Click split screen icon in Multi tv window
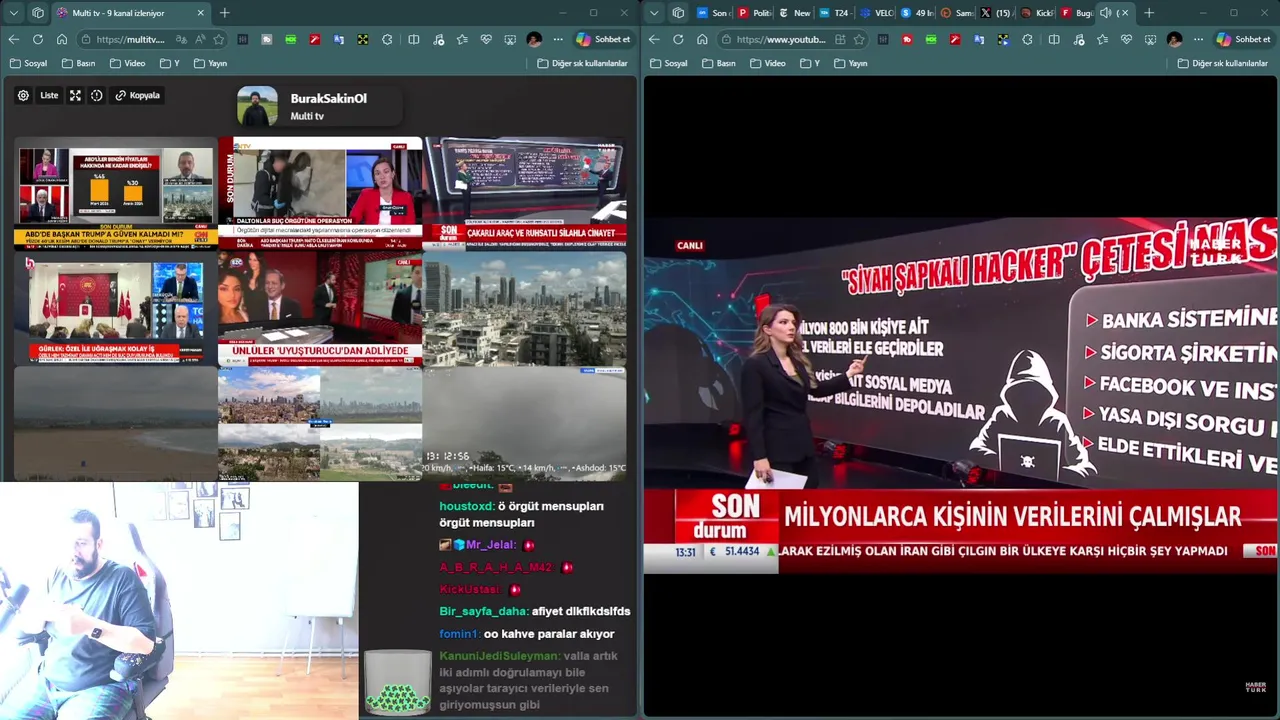 (x=414, y=39)
